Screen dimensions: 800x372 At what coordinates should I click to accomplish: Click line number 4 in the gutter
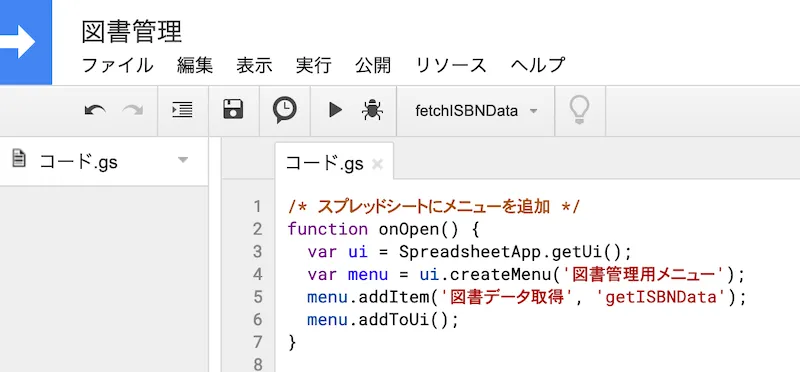[x=257, y=275]
